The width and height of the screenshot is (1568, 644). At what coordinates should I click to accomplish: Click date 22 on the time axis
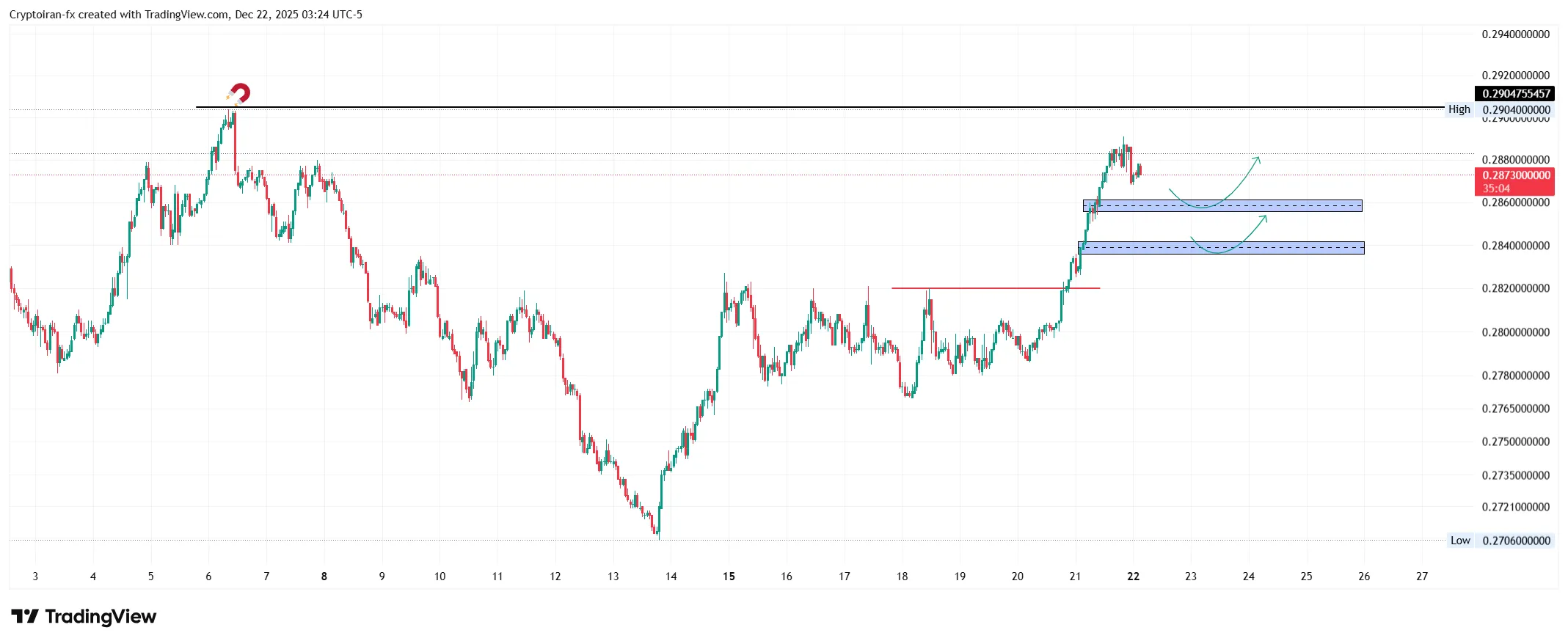1133,577
